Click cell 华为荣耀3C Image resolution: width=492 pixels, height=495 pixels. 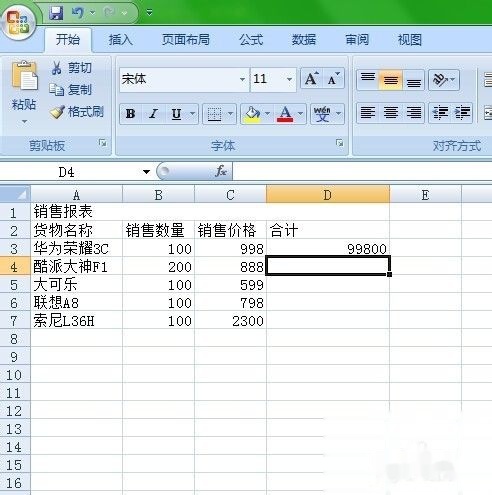click(x=77, y=248)
